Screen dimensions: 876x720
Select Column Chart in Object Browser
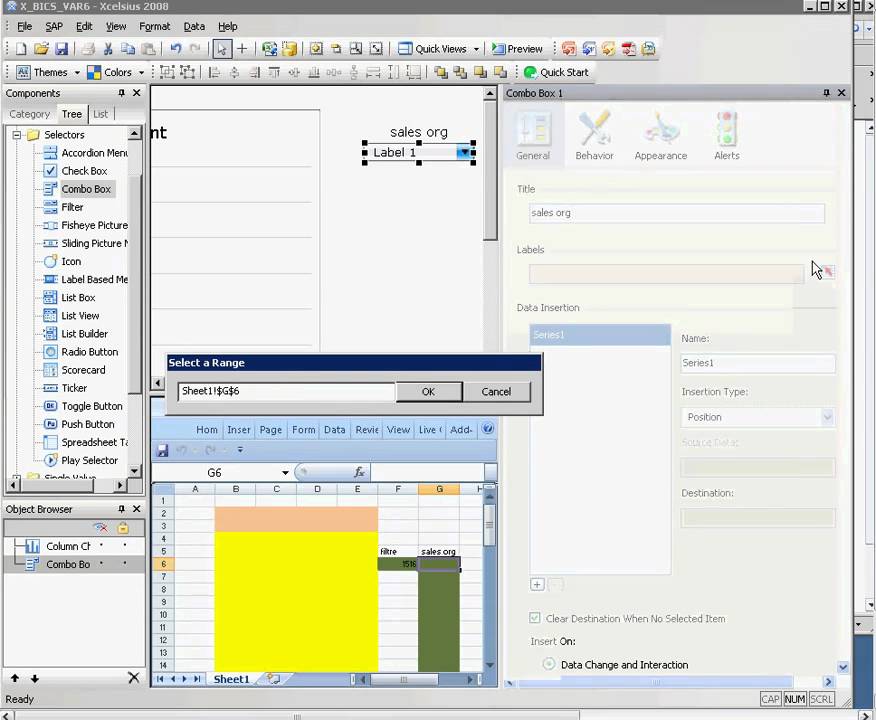click(68, 546)
